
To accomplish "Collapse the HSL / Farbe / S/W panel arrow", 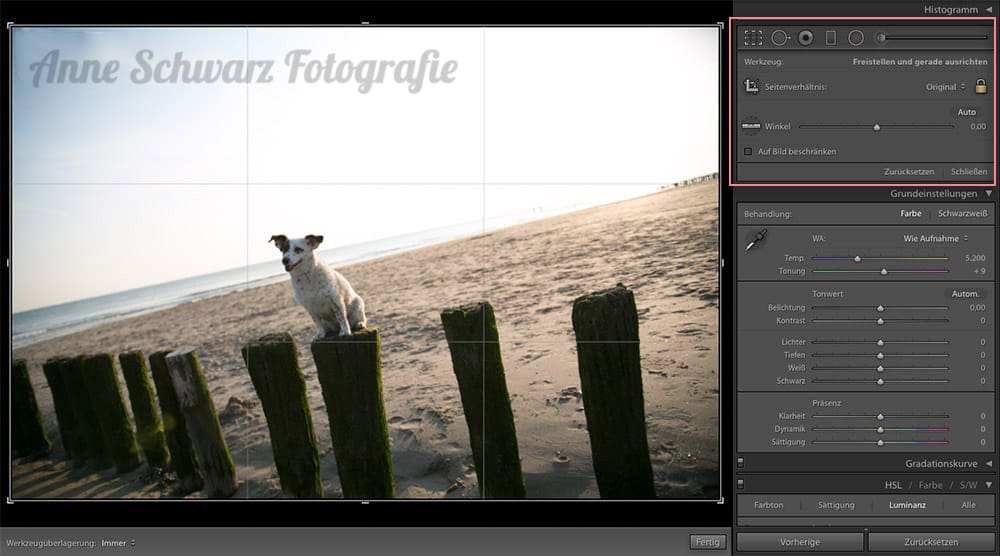I will point(989,485).
